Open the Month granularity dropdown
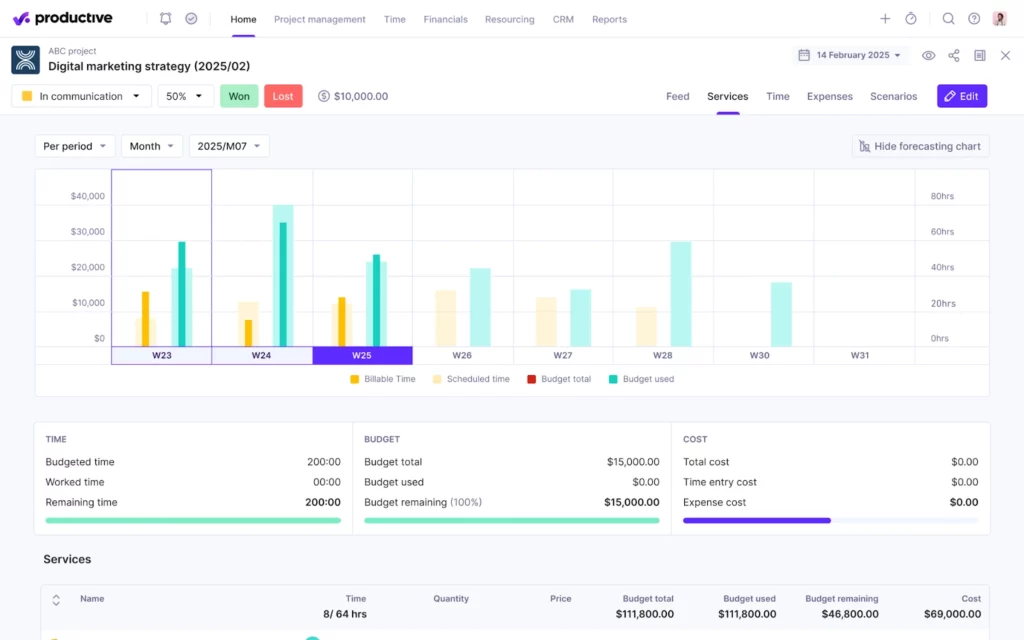1024x640 pixels. coord(152,146)
